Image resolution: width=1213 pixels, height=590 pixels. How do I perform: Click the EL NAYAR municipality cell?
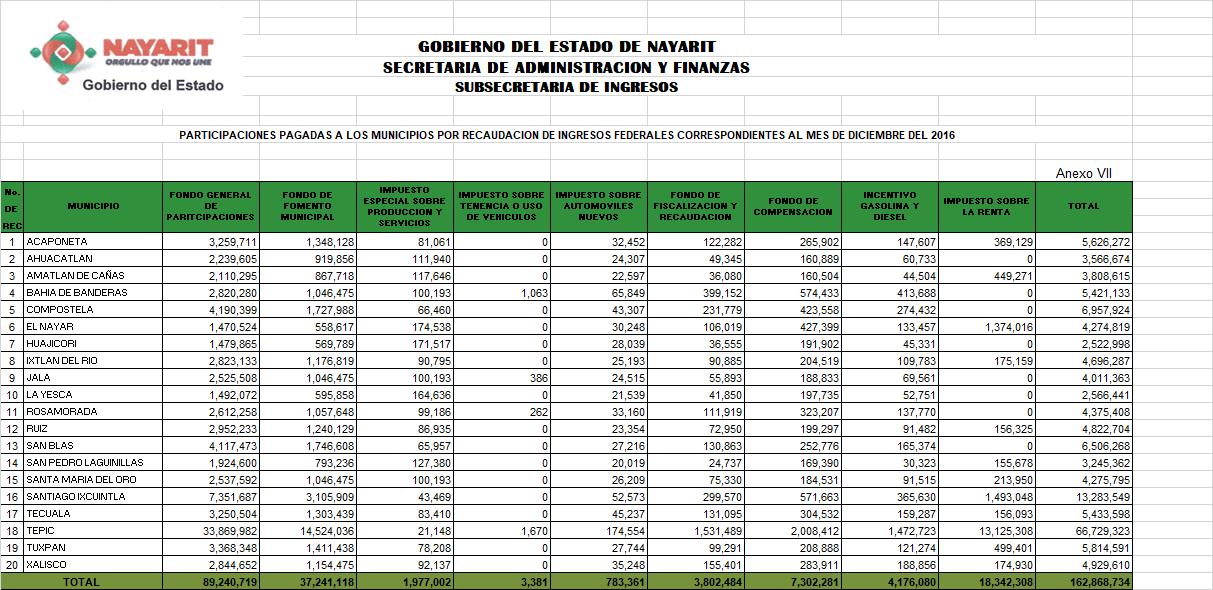(93, 327)
